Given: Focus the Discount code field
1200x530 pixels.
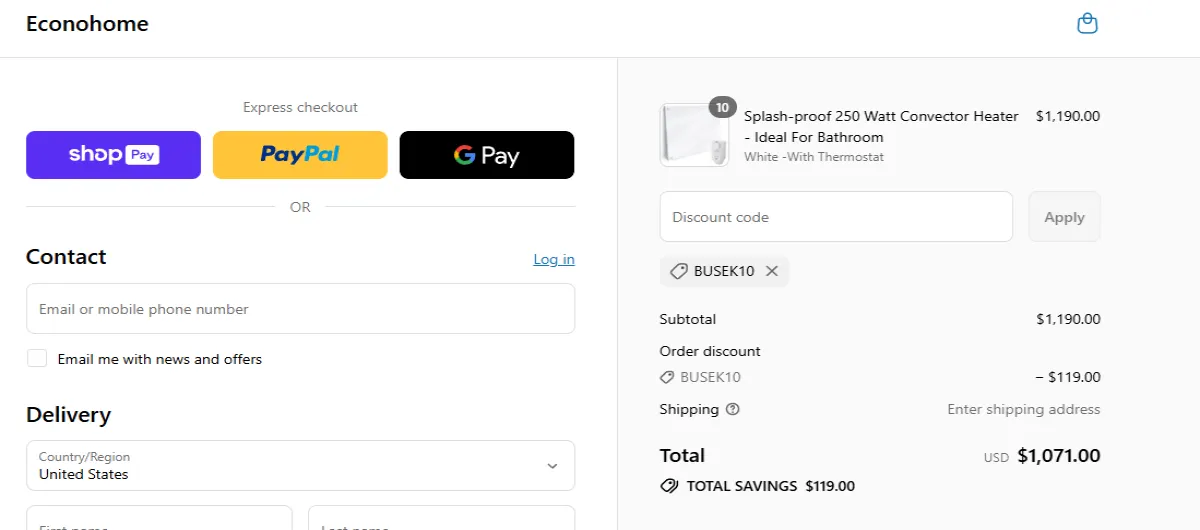Looking at the screenshot, I should coord(836,217).
